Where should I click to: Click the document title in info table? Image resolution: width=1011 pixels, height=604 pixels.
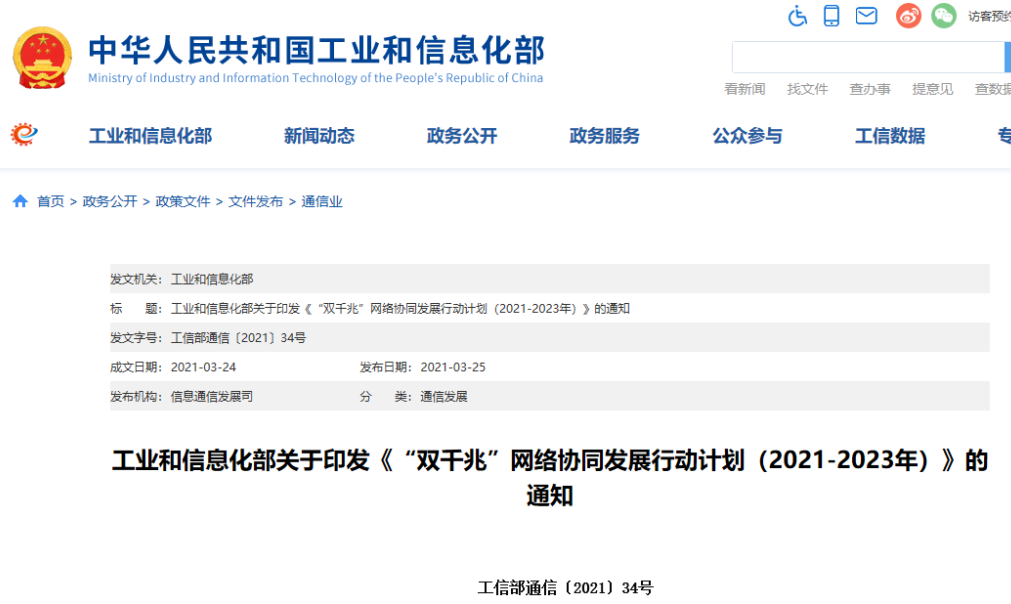coord(400,309)
